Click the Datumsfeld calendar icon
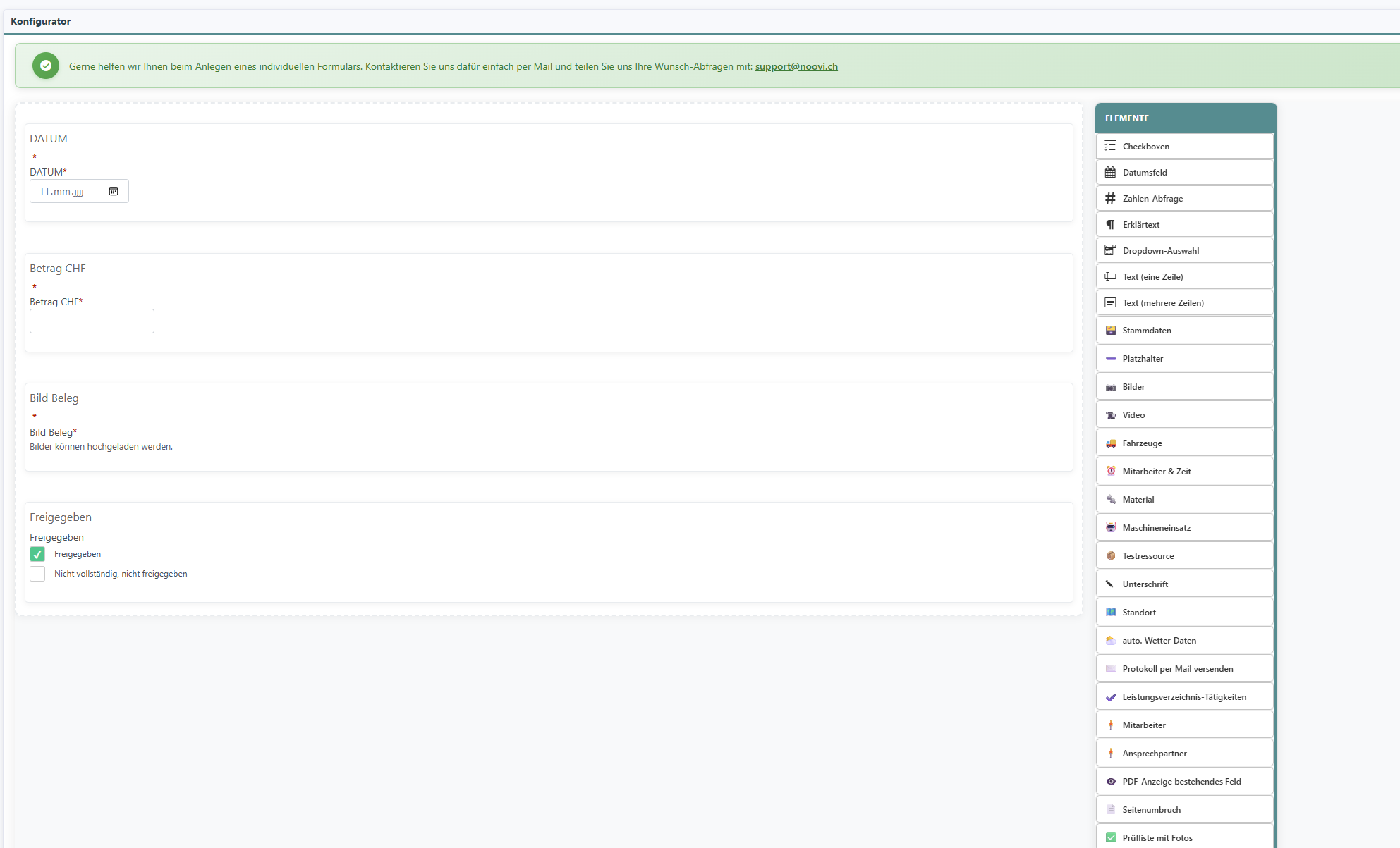1400x848 pixels. [1110, 172]
